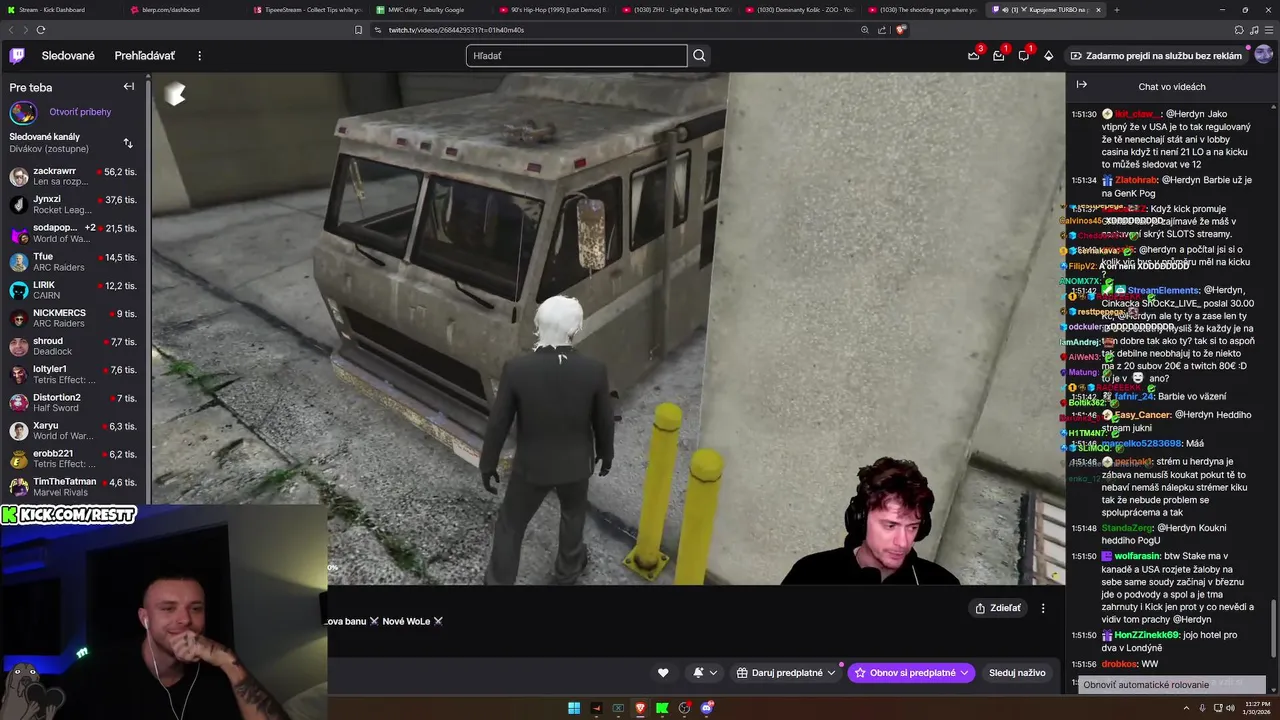Open Sledované tab
1280x720 pixels.
point(68,56)
